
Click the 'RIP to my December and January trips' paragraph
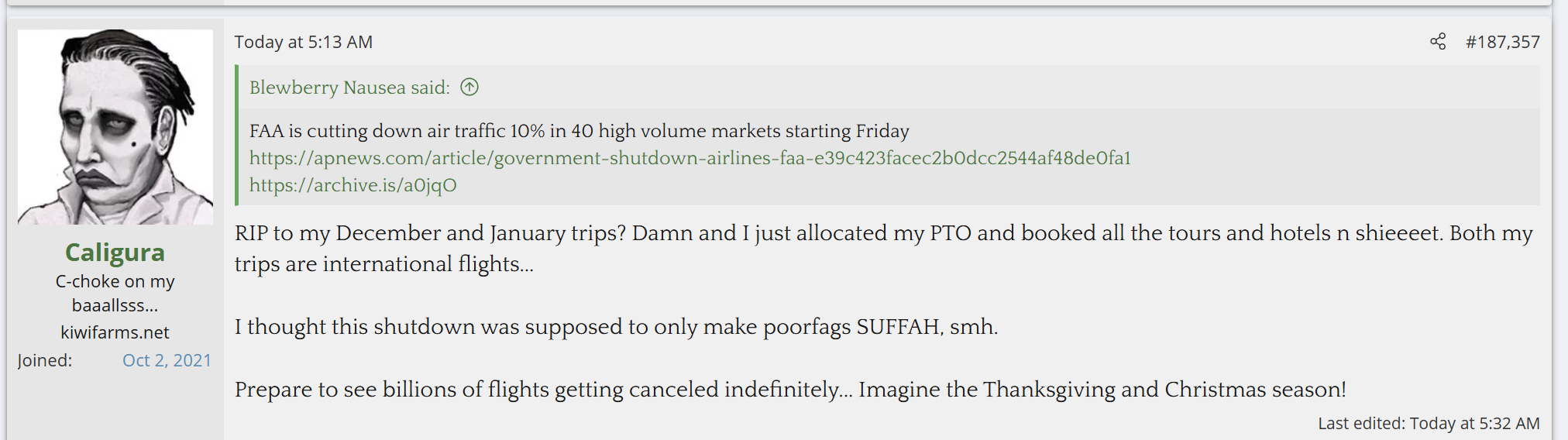point(883,233)
